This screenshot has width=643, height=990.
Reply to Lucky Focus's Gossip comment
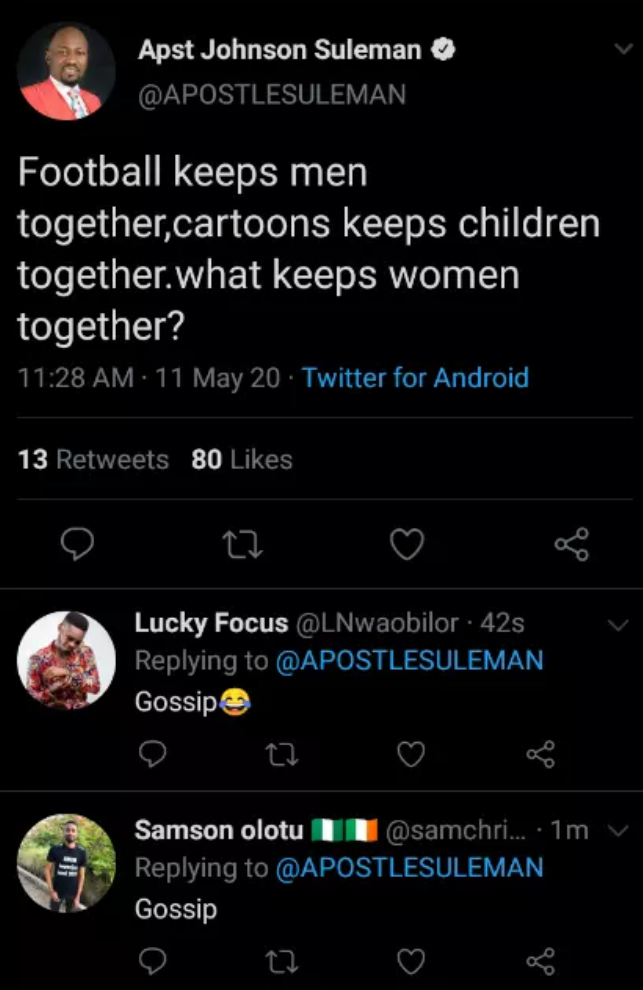(x=151, y=754)
